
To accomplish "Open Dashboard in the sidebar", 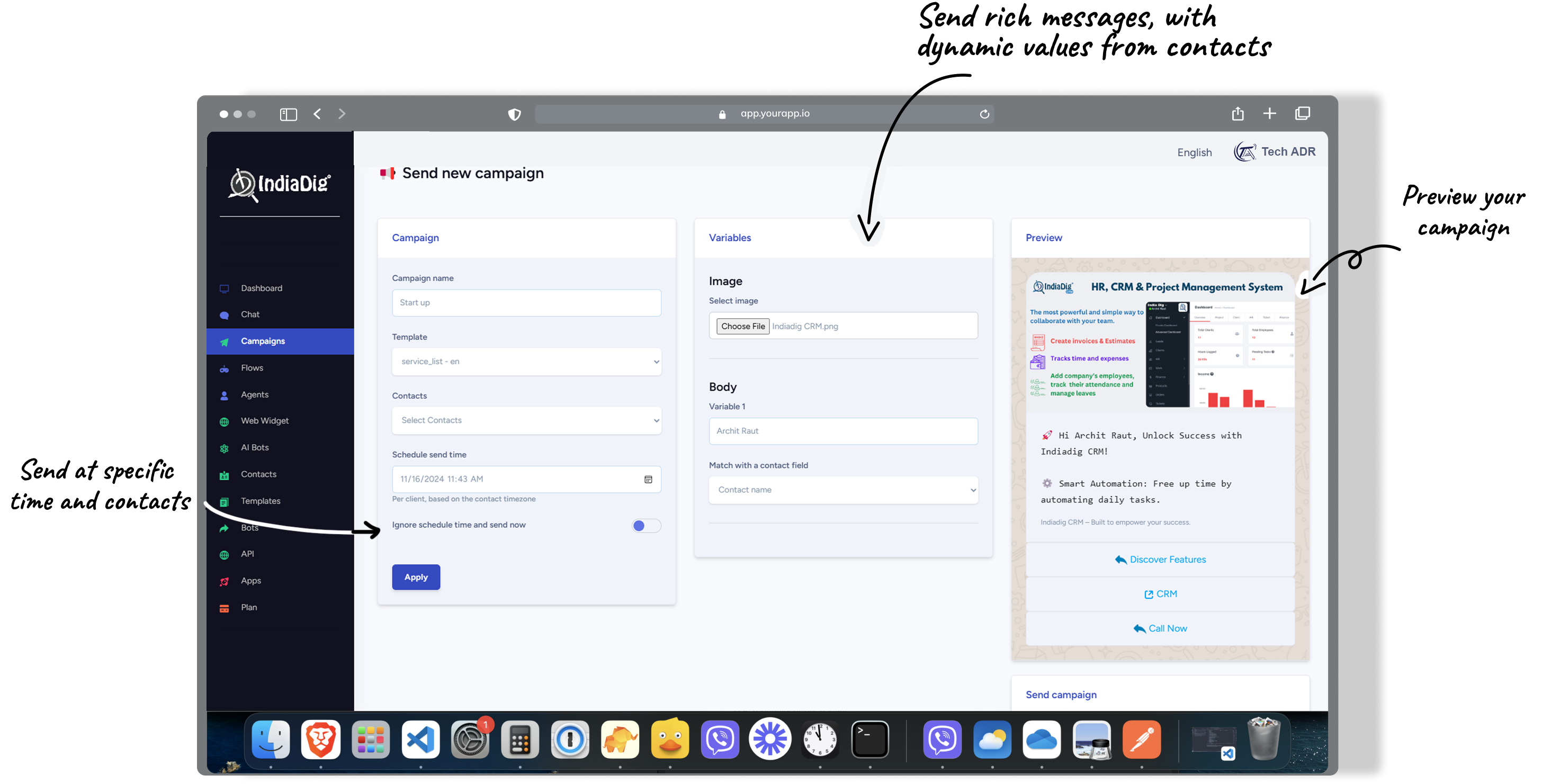I will pyautogui.click(x=262, y=288).
